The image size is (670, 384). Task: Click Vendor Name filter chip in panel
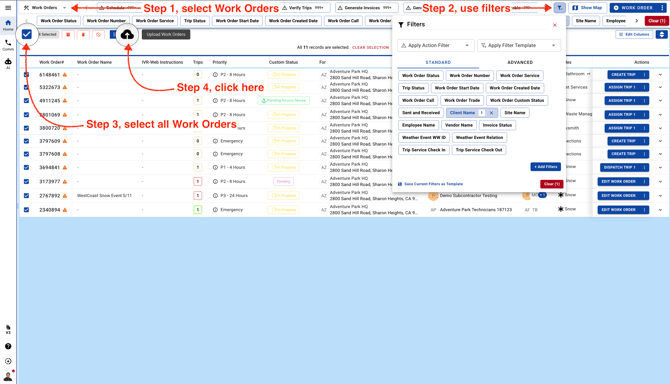tap(458, 125)
